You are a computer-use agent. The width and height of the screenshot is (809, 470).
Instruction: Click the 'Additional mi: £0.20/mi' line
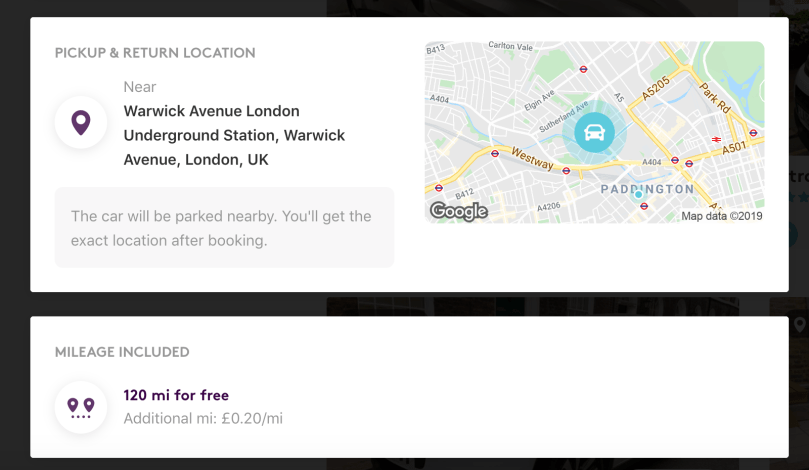[x=203, y=418]
